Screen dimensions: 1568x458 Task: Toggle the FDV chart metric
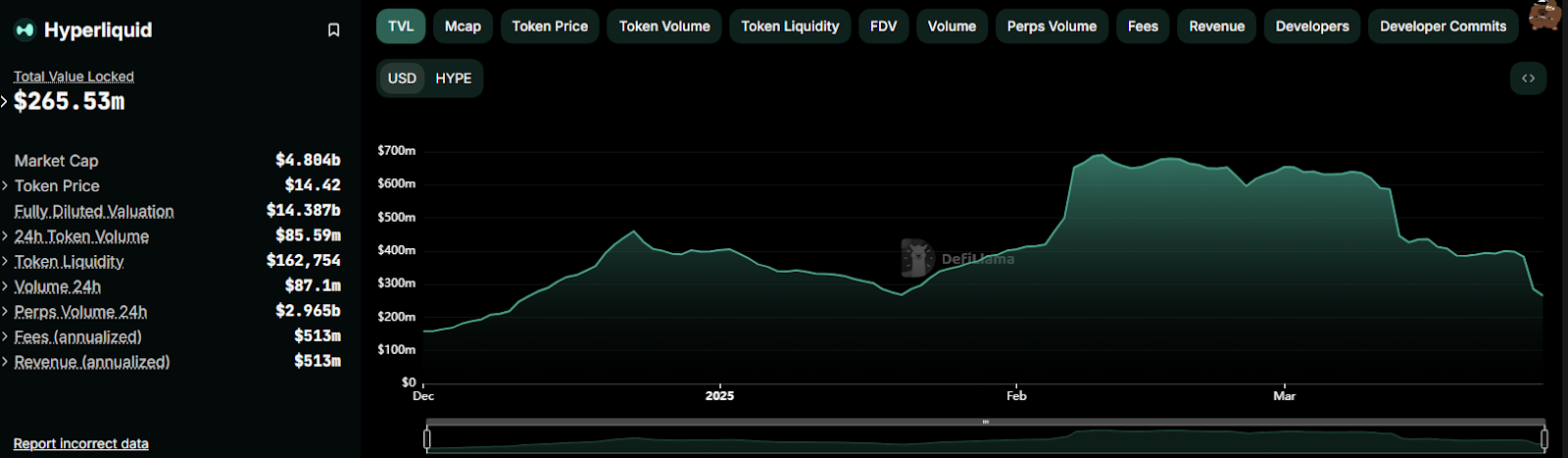click(x=883, y=26)
